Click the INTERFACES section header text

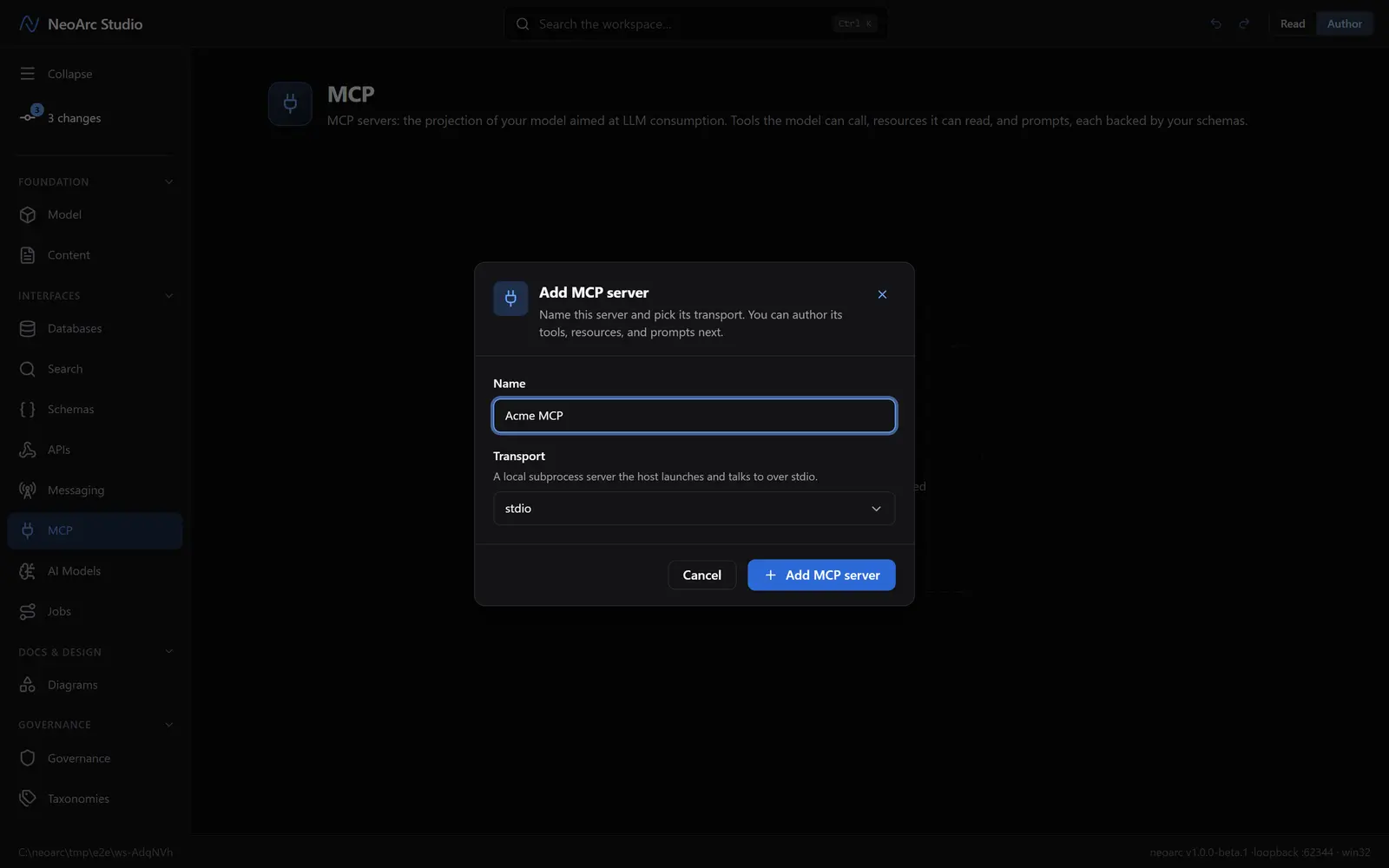[49, 296]
